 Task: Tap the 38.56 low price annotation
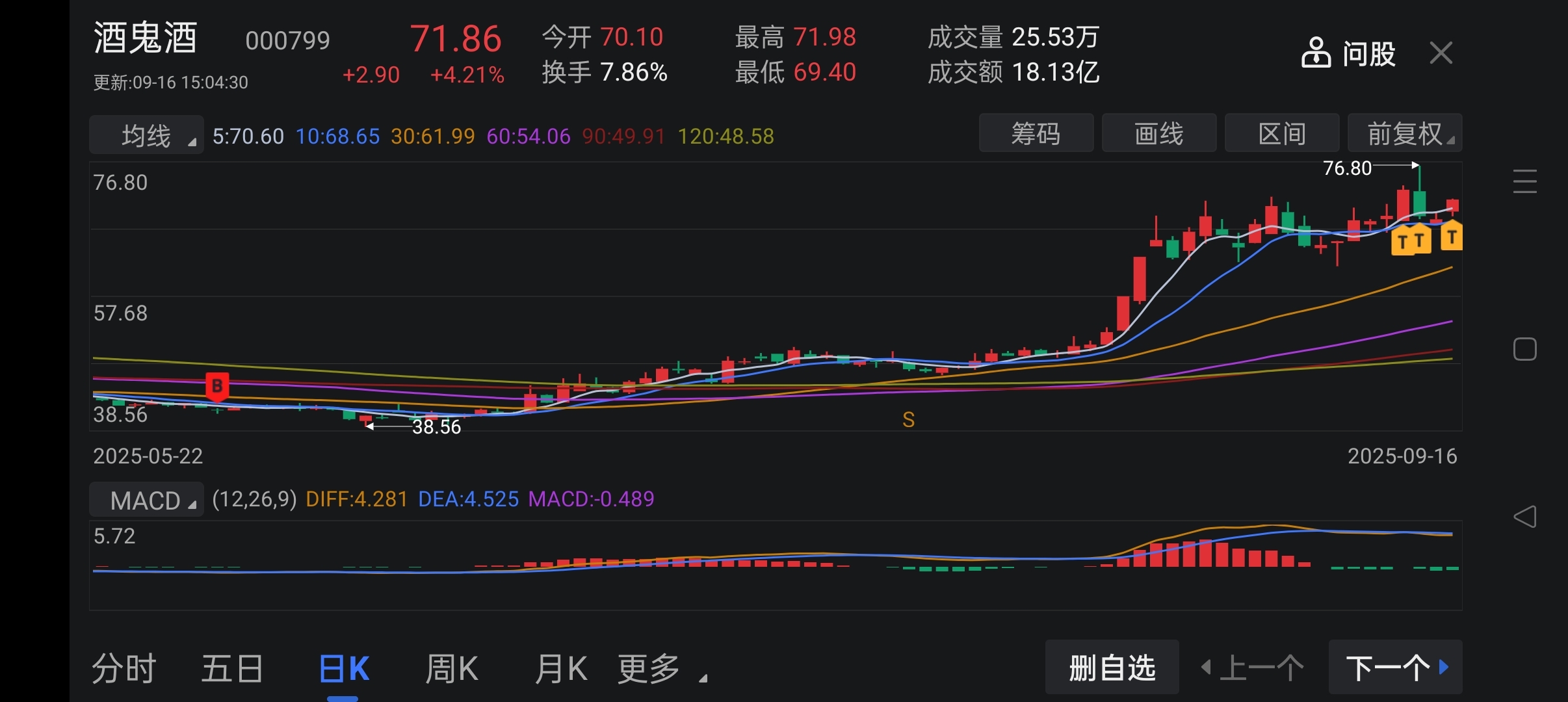coord(437,427)
